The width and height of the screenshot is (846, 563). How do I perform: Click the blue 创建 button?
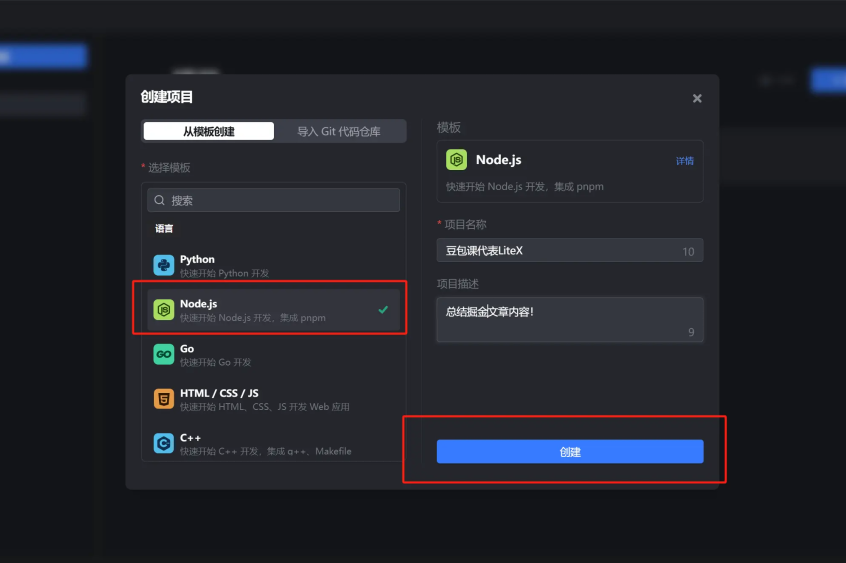(x=570, y=451)
